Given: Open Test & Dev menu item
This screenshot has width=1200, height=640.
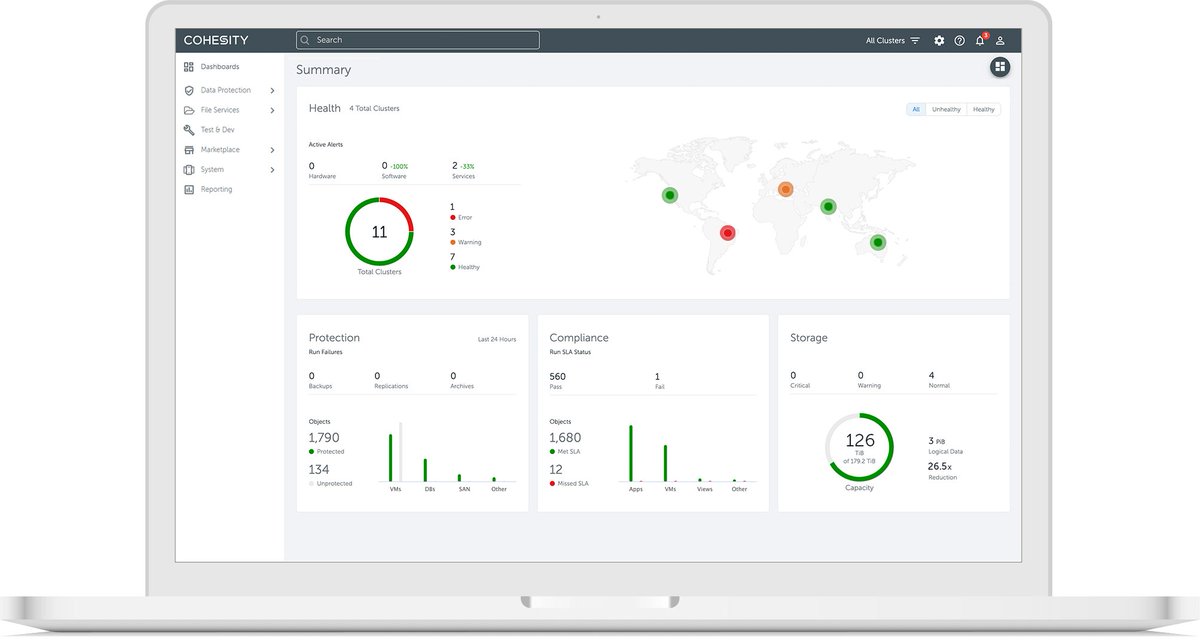Looking at the screenshot, I should click(x=217, y=130).
